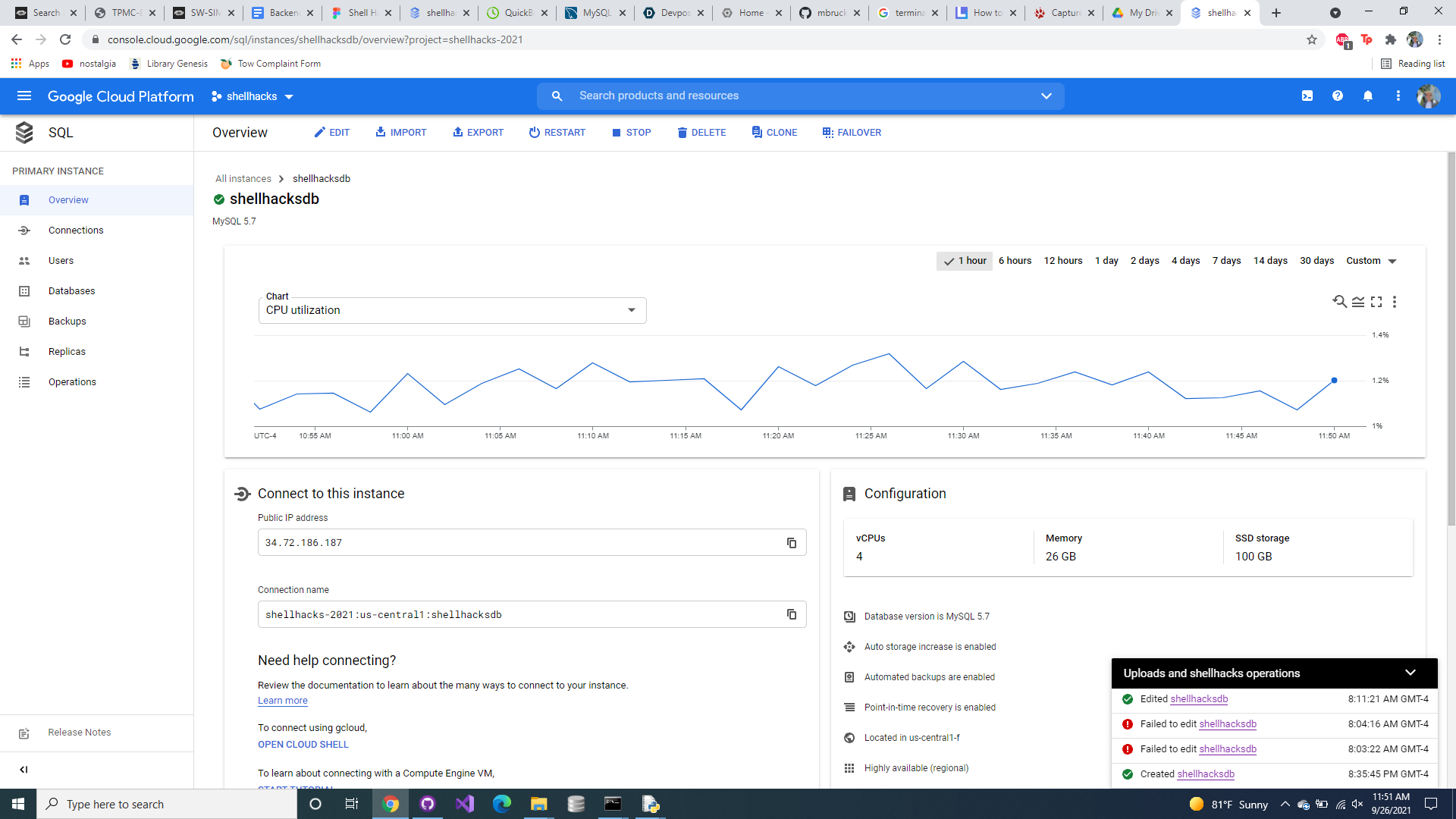The height and width of the screenshot is (819, 1456).
Task: Switch chart range to 1 day
Action: pos(1106,261)
